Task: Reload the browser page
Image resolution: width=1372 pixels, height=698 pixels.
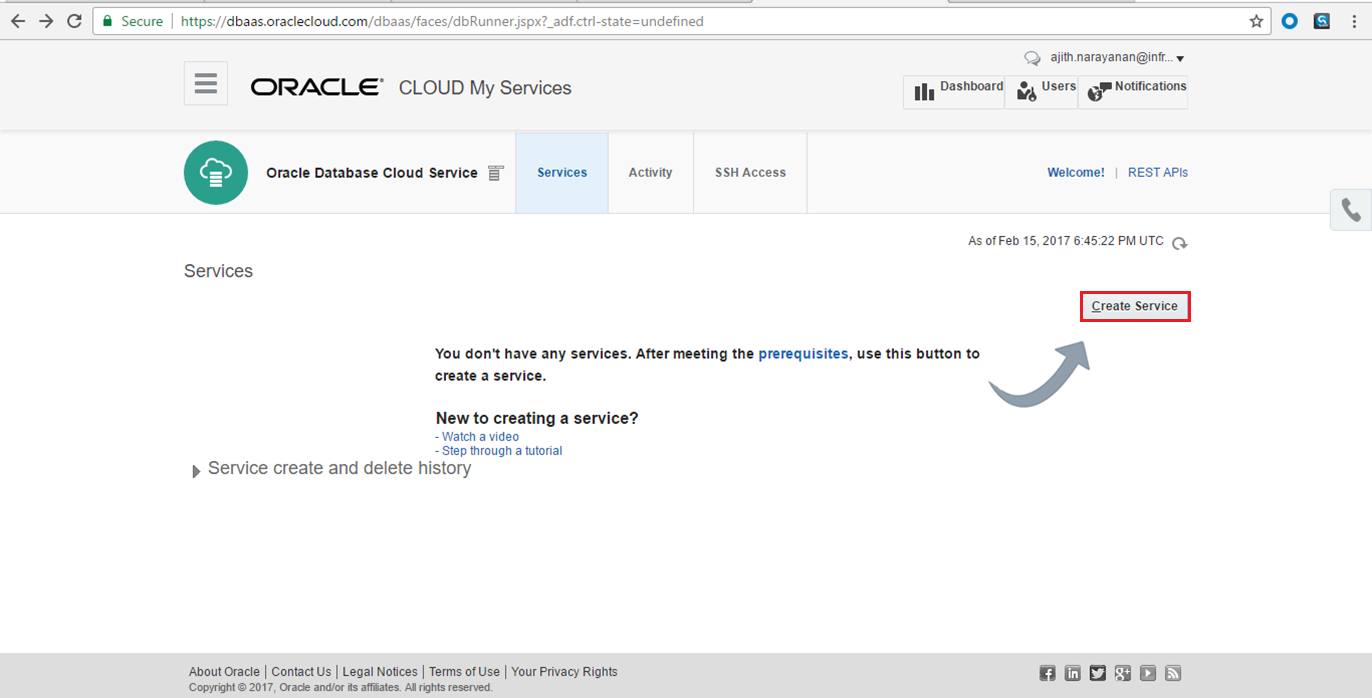Action: click(74, 21)
